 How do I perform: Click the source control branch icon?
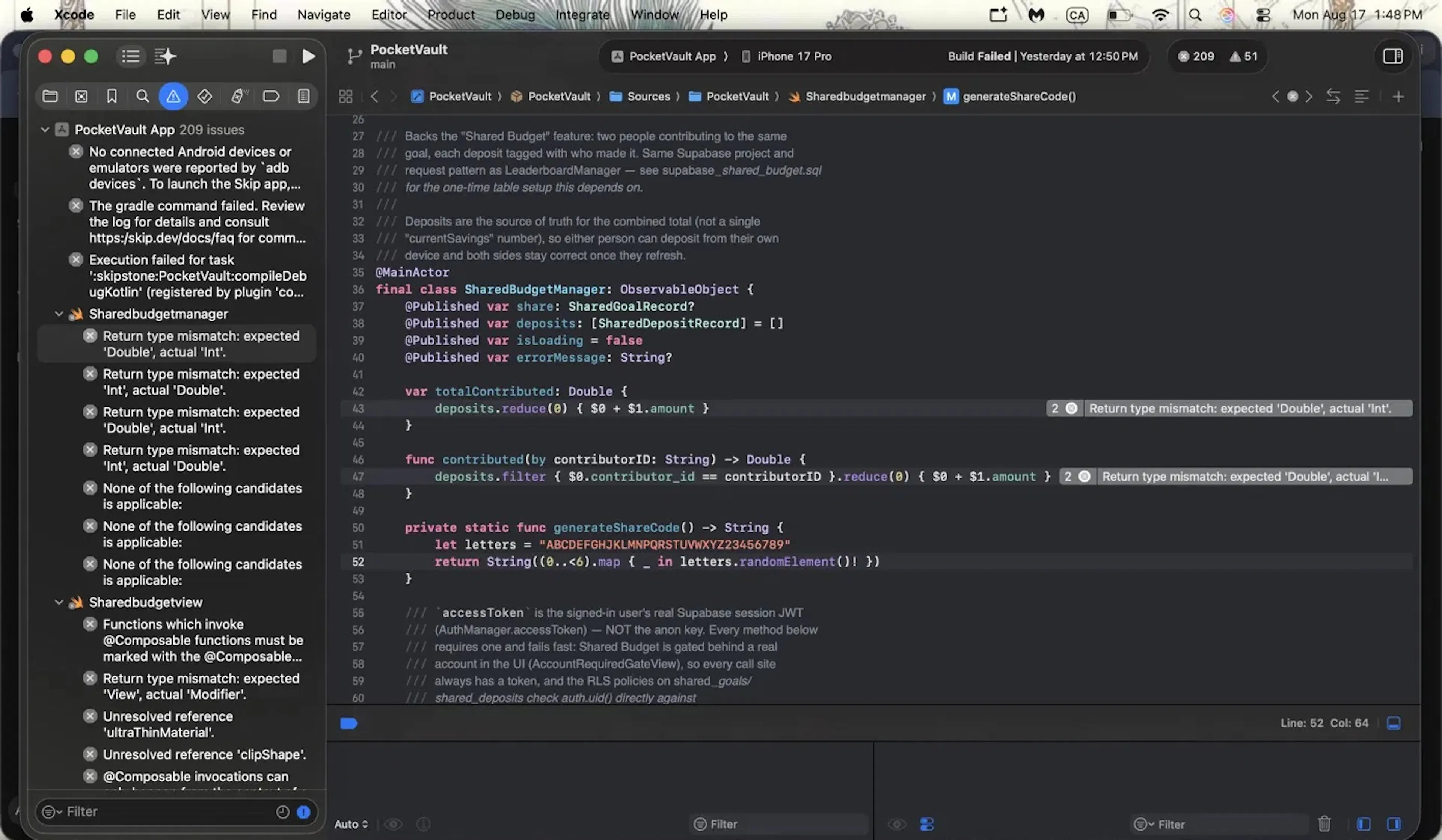pos(354,56)
